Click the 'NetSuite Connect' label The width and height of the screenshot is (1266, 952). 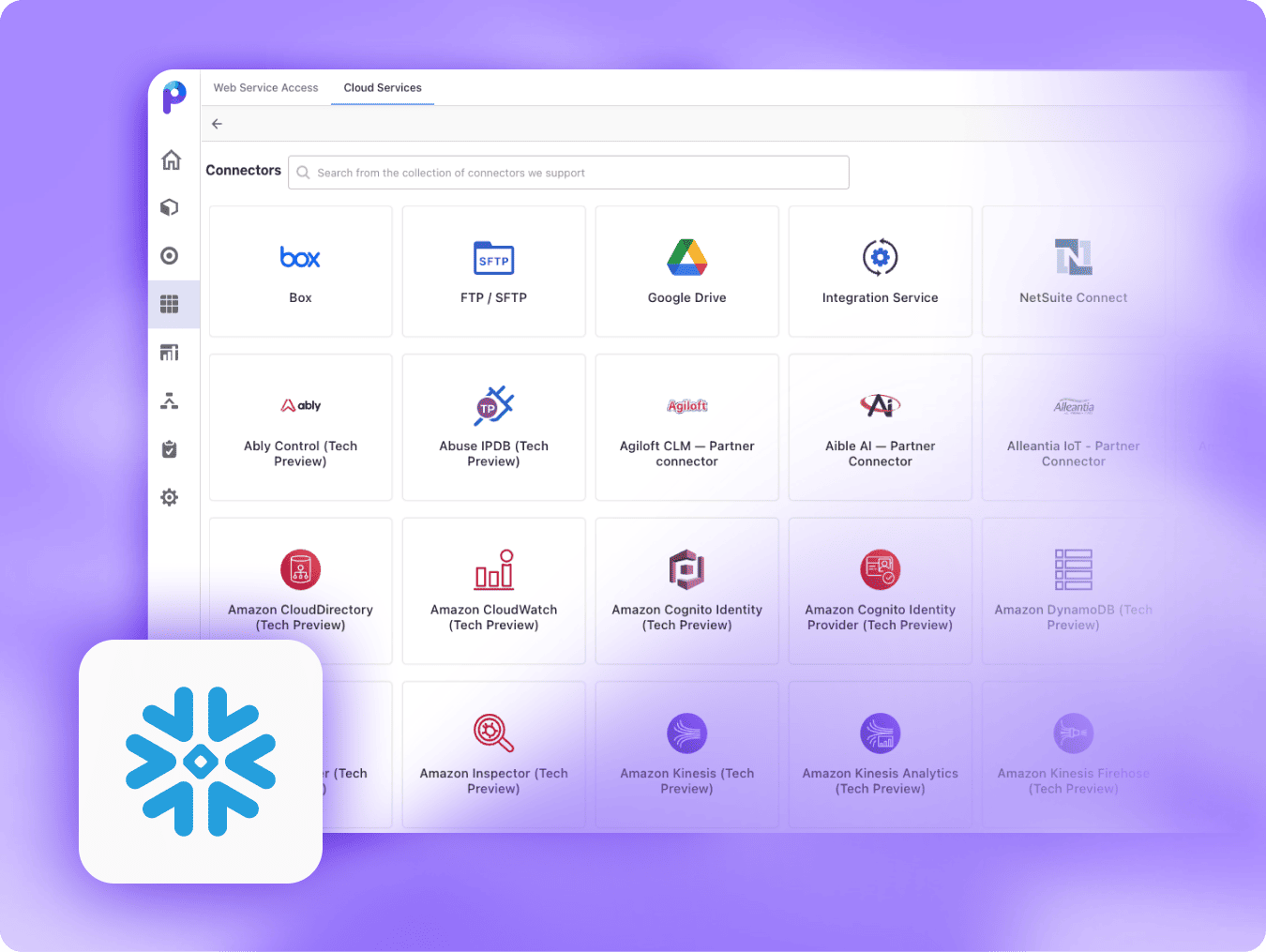1074,297
